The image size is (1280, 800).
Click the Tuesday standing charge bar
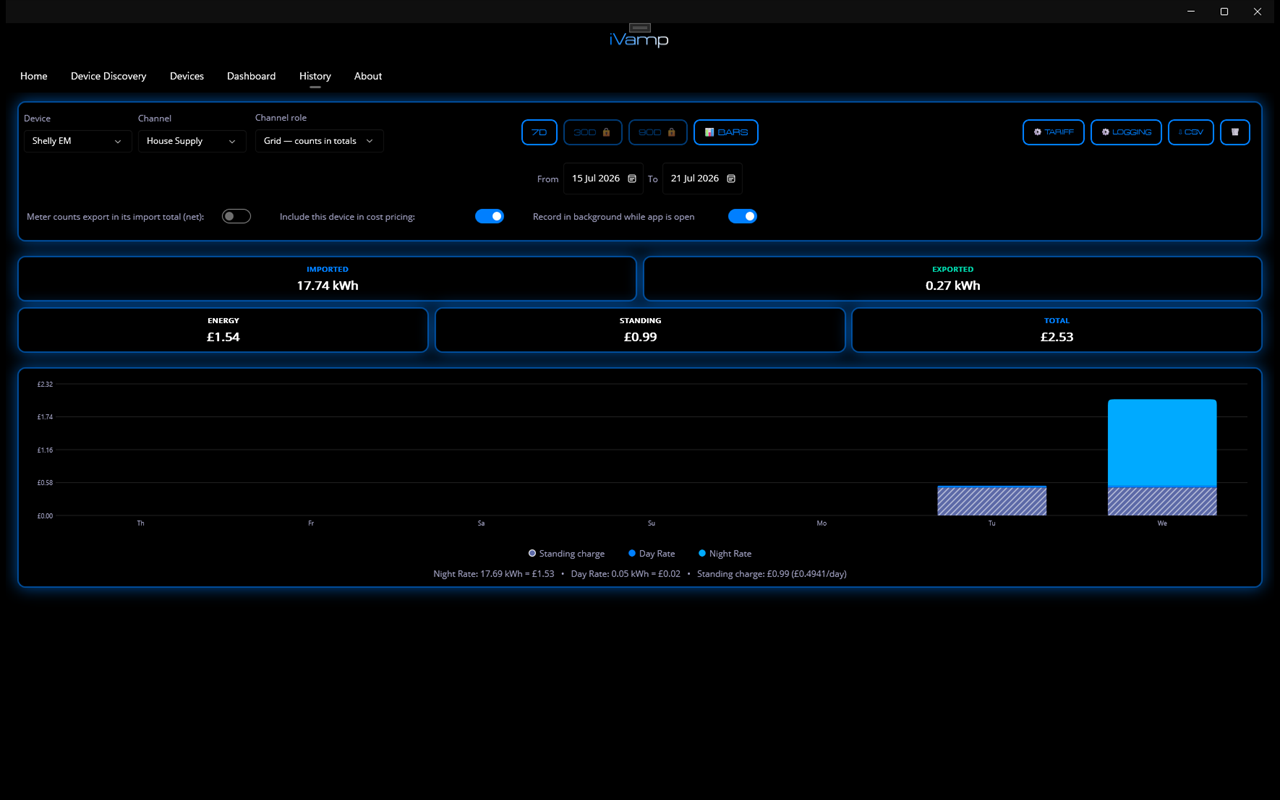coord(992,501)
